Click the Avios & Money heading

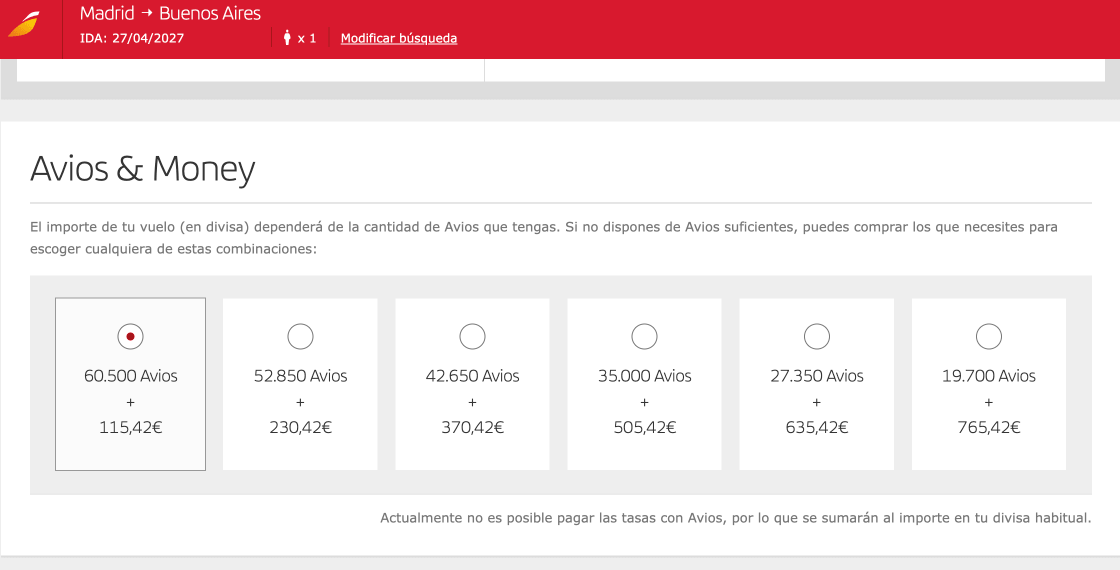pos(142,169)
